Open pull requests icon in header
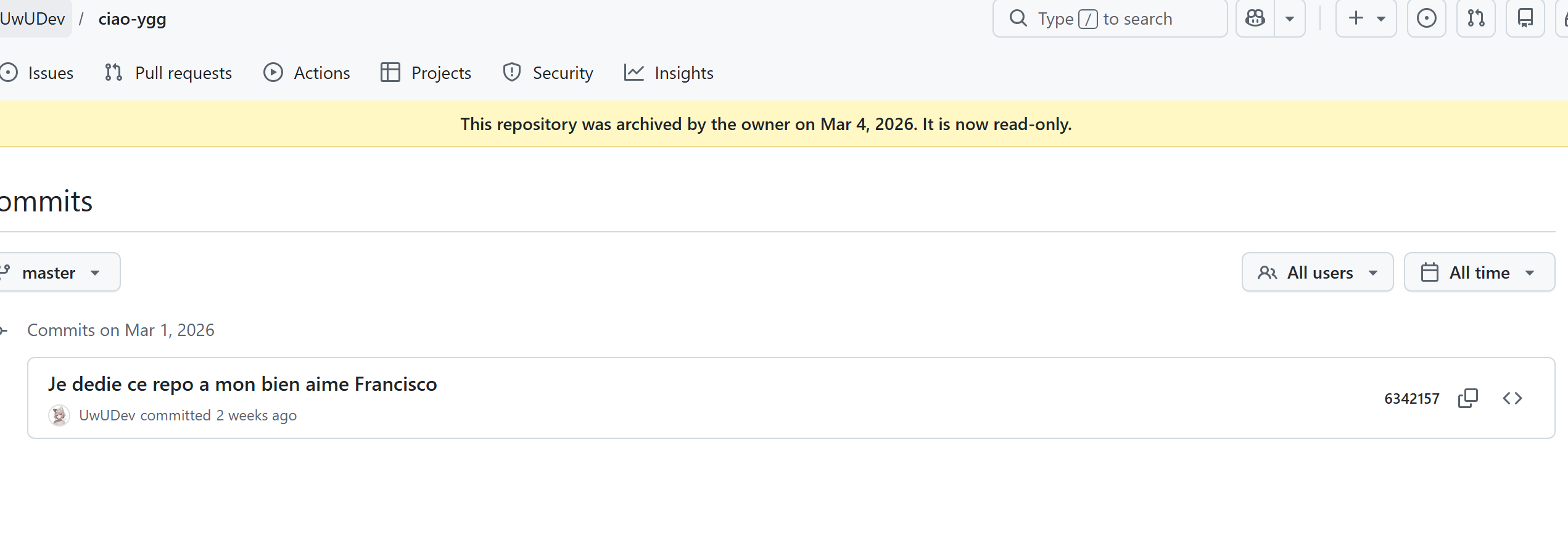This screenshot has width=1568, height=548. click(x=1475, y=18)
